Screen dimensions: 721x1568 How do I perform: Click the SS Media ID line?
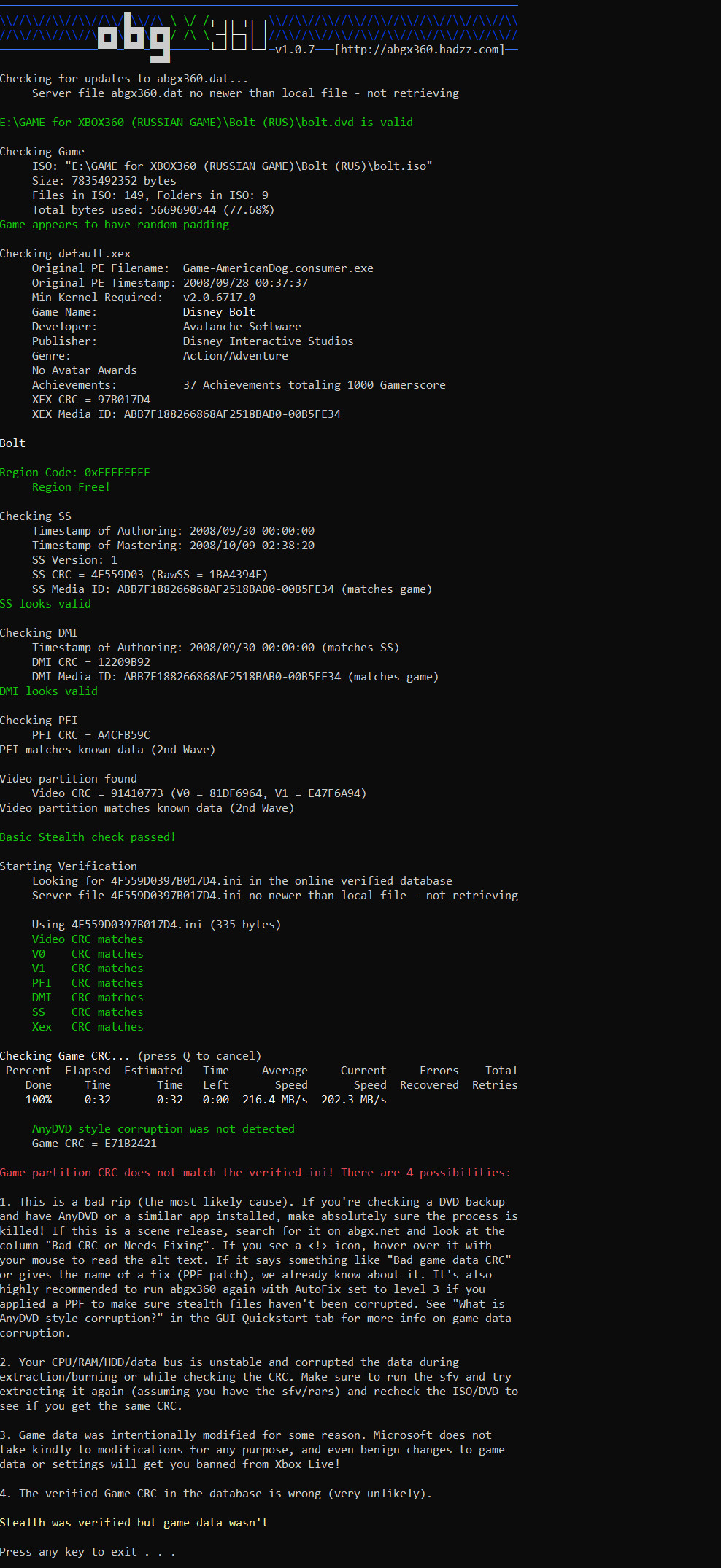[x=232, y=589]
